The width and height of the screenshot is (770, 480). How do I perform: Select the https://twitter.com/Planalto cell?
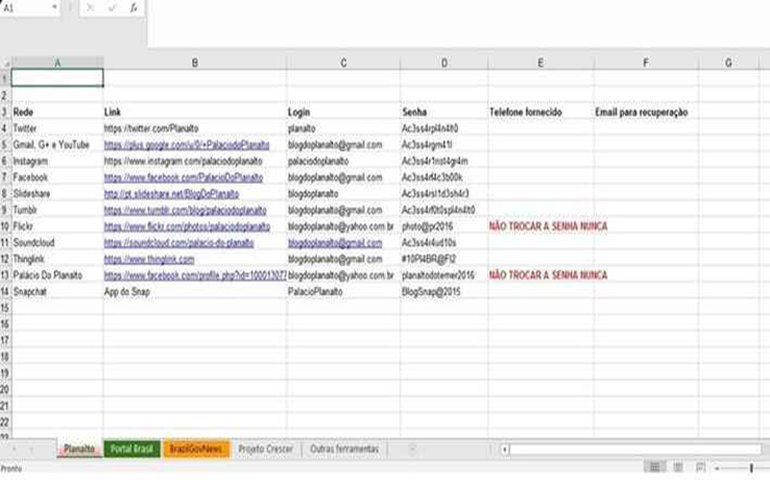coord(195,128)
